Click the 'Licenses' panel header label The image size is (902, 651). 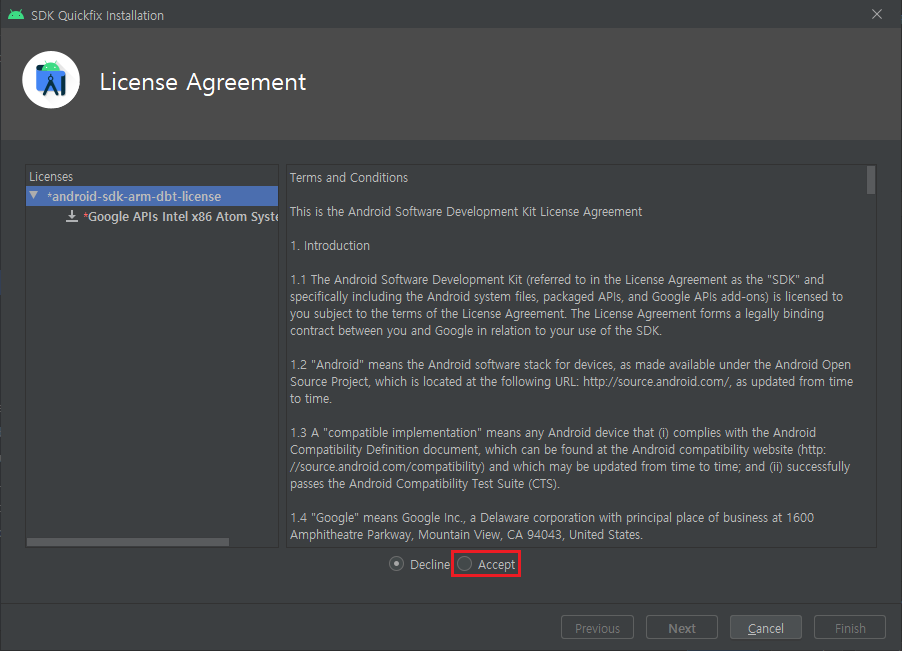[x=51, y=177]
